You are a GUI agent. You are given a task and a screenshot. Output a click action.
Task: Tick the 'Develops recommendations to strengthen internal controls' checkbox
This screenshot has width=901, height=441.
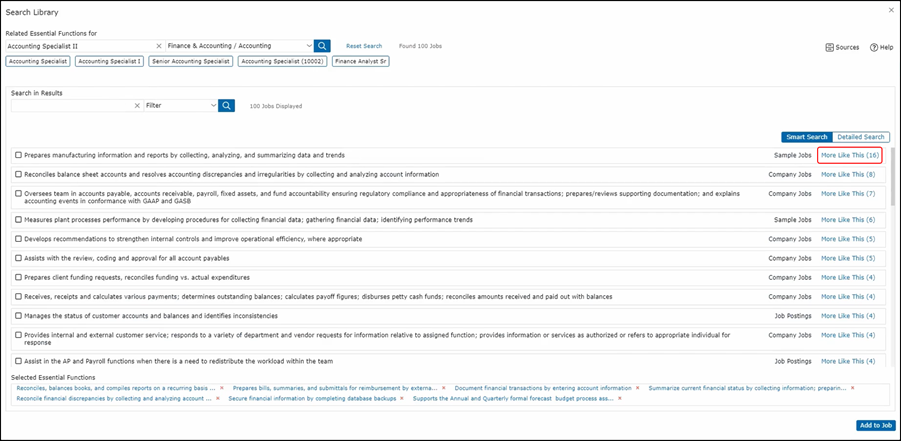pyautogui.click(x=18, y=239)
